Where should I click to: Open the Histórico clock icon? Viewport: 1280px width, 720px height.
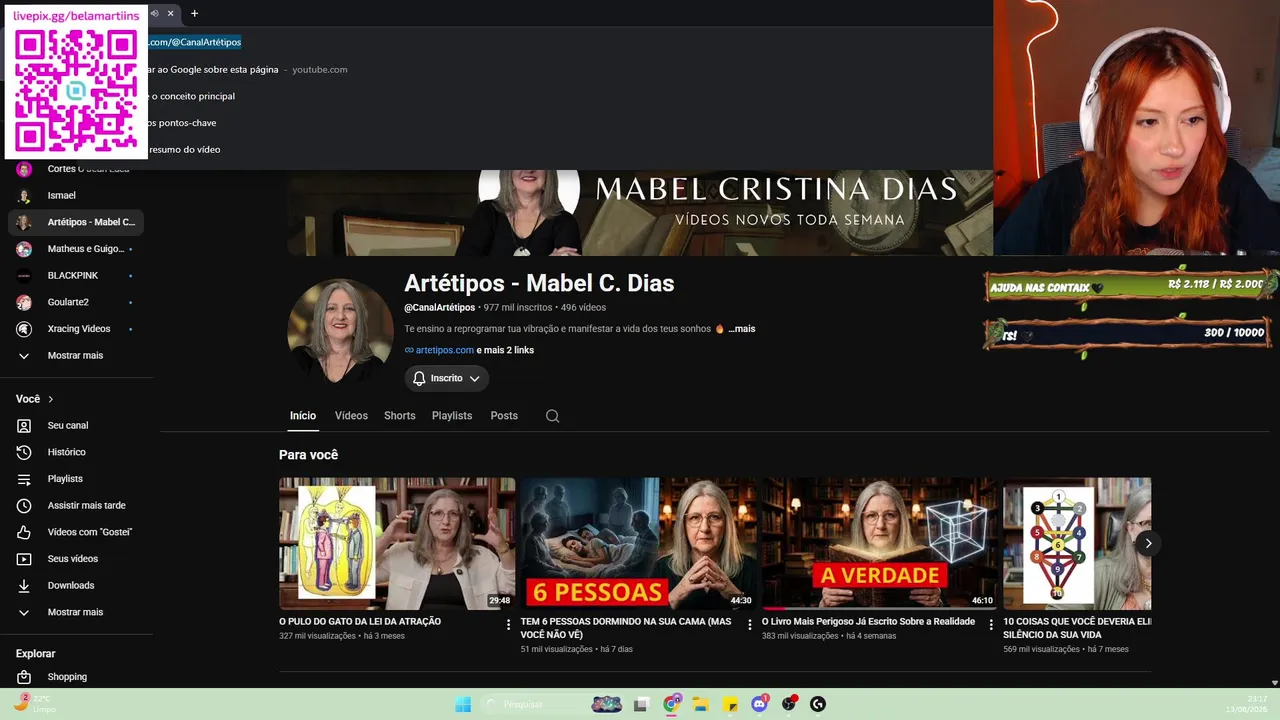tap(24, 452)
